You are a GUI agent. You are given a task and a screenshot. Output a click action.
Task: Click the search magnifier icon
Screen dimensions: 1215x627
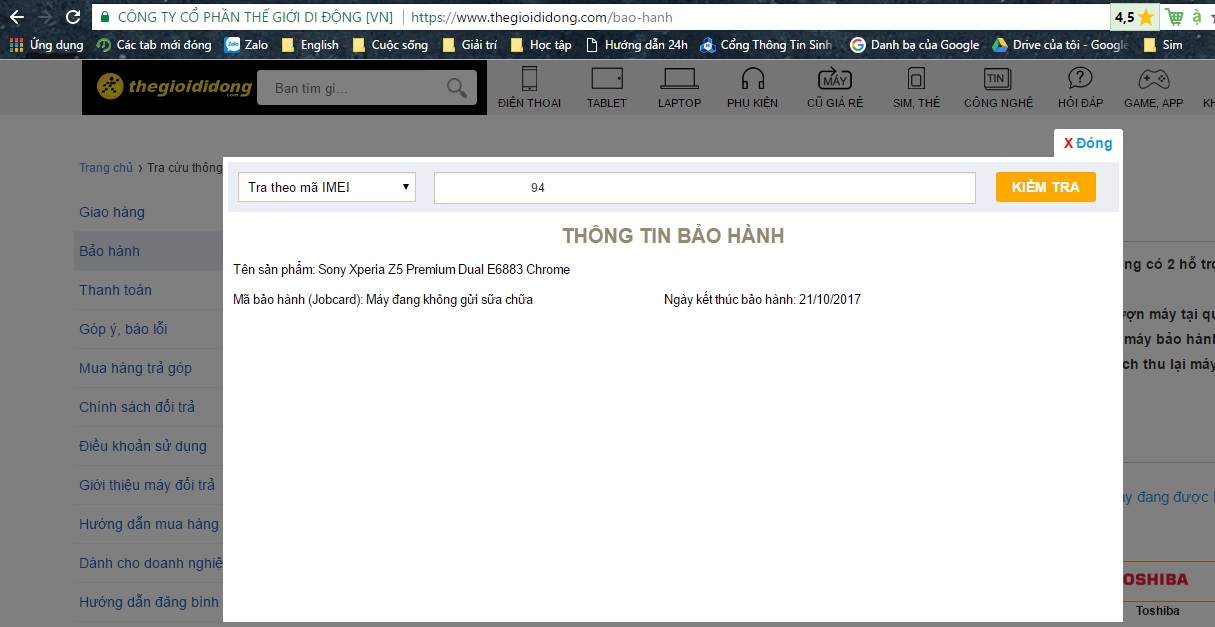coord(457,88)
